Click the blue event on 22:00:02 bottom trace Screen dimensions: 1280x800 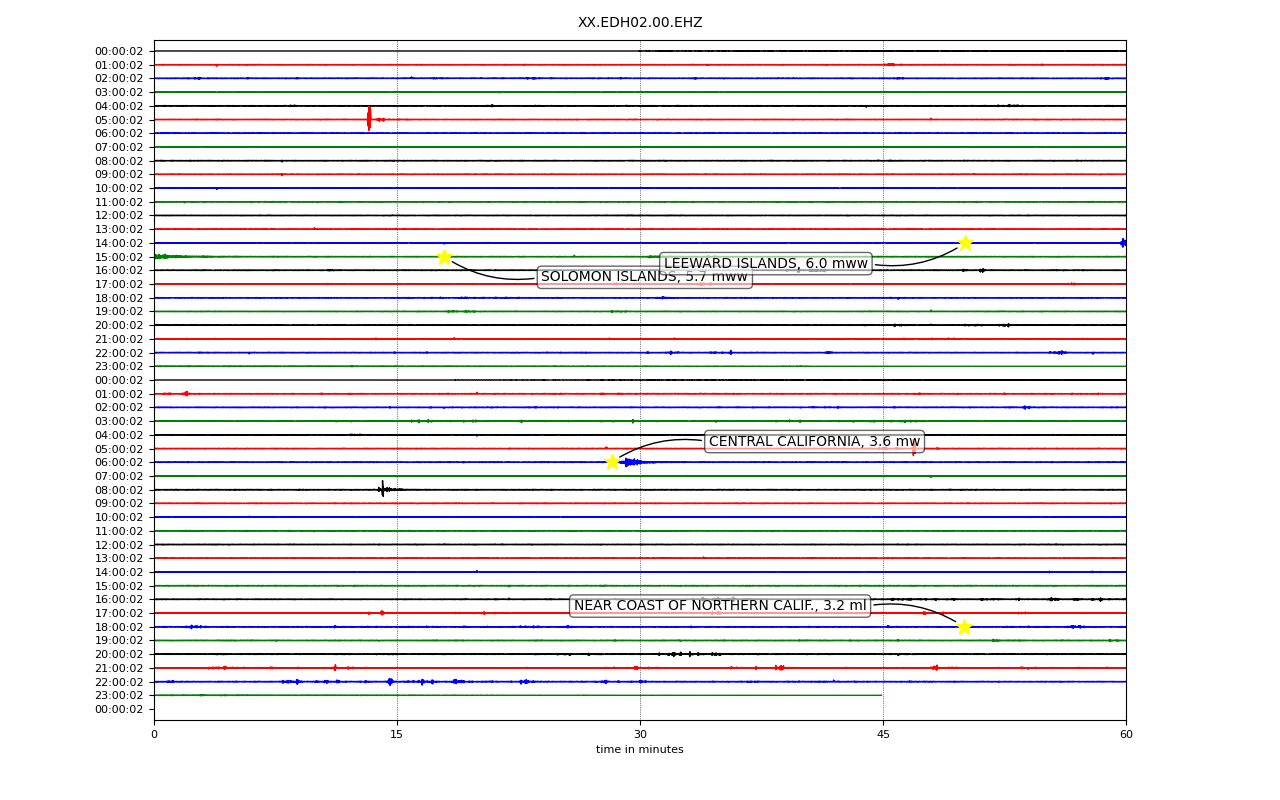tap(390, 682)
